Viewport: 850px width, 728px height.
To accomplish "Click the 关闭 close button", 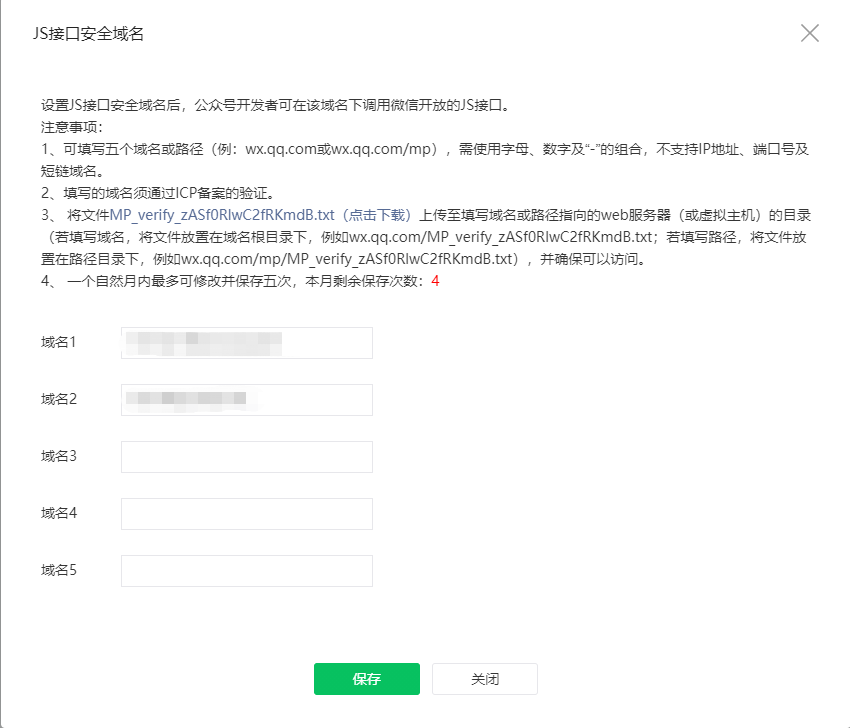I will 484,679.
